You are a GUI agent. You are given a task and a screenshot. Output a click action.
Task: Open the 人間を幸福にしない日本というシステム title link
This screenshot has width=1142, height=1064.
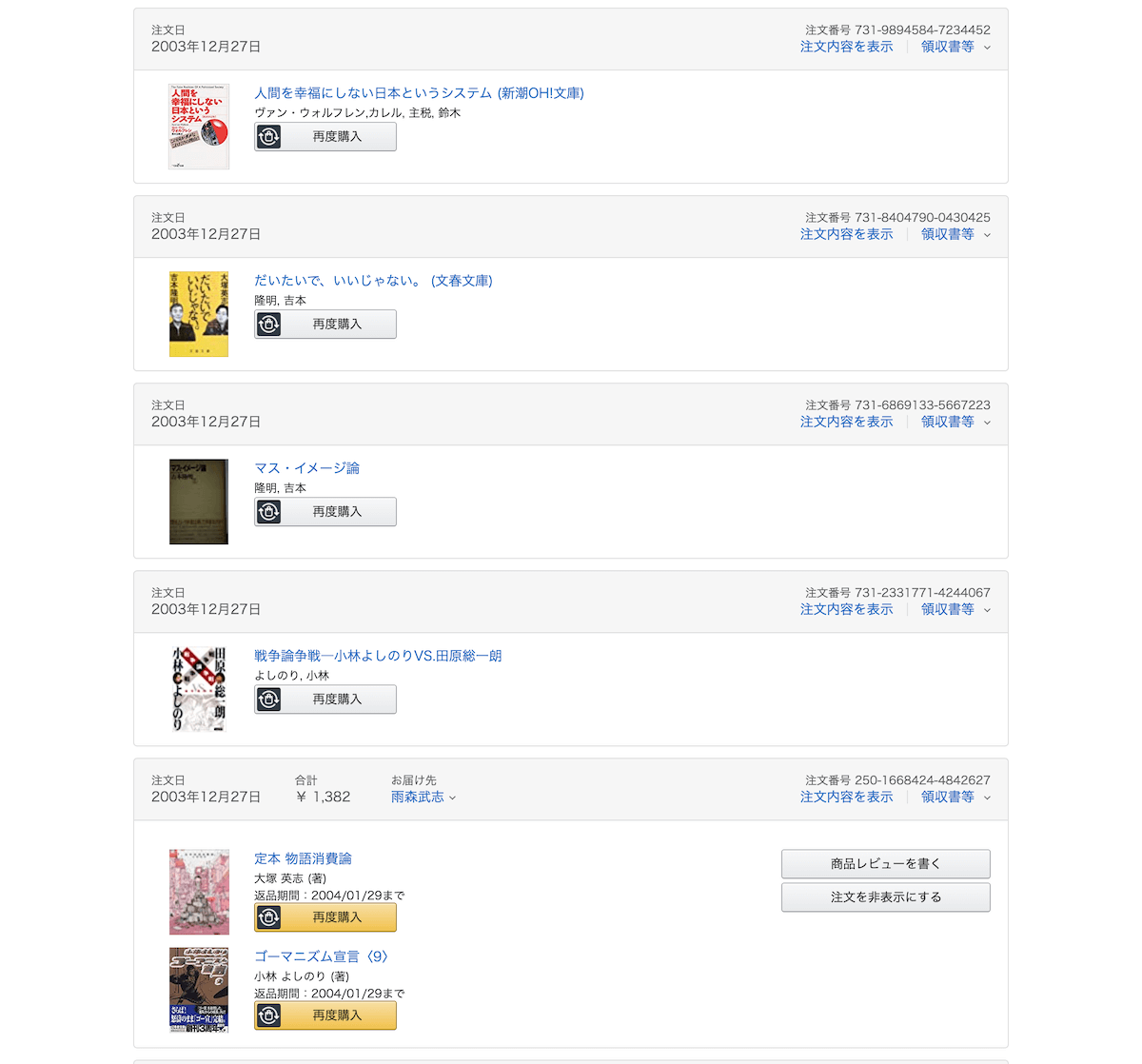pyautogui.click(x=419, y=93)
